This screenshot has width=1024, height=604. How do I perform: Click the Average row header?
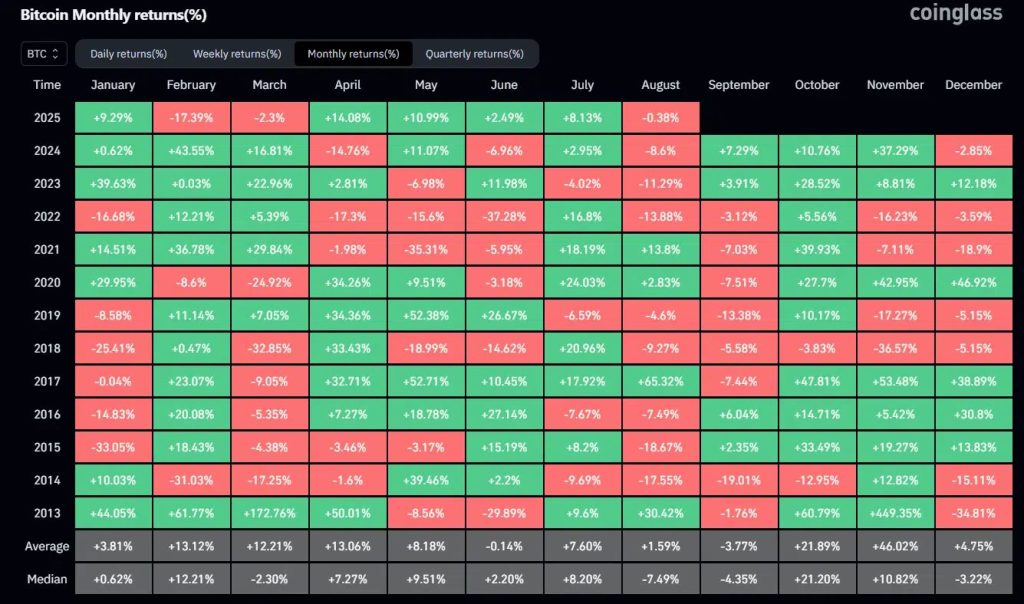(x=46, y=546)
